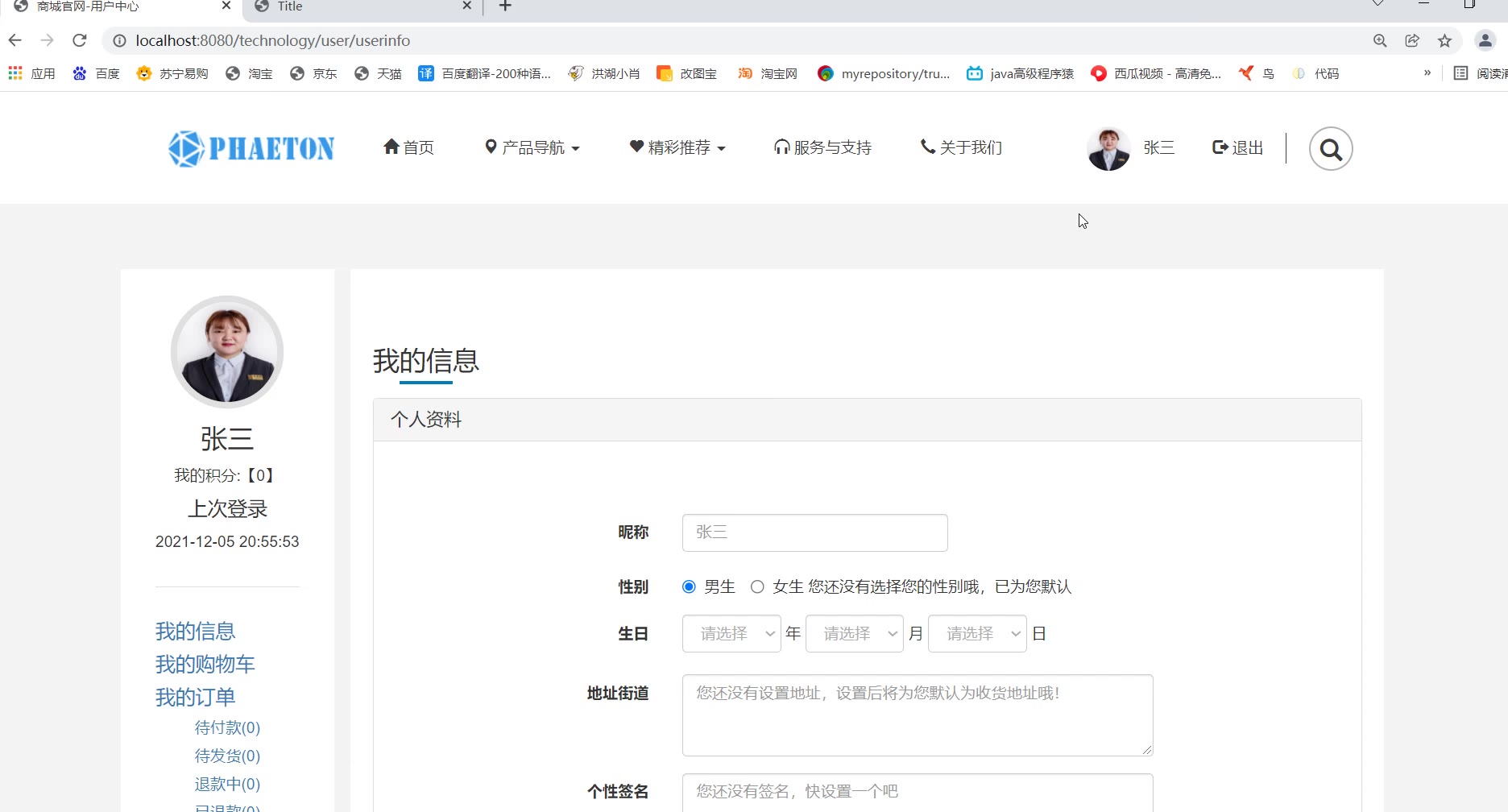This screenshot has height=812, width=1508.
Task: Expand the 产品导航 menu
Action: click(532, 147)
